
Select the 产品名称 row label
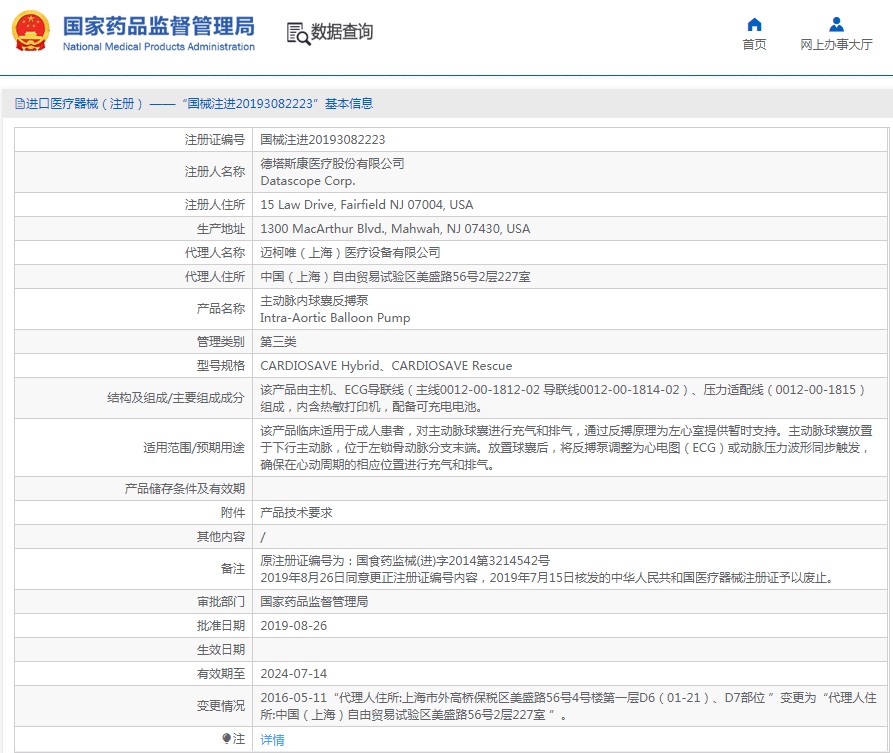click(x=221, y=308)
